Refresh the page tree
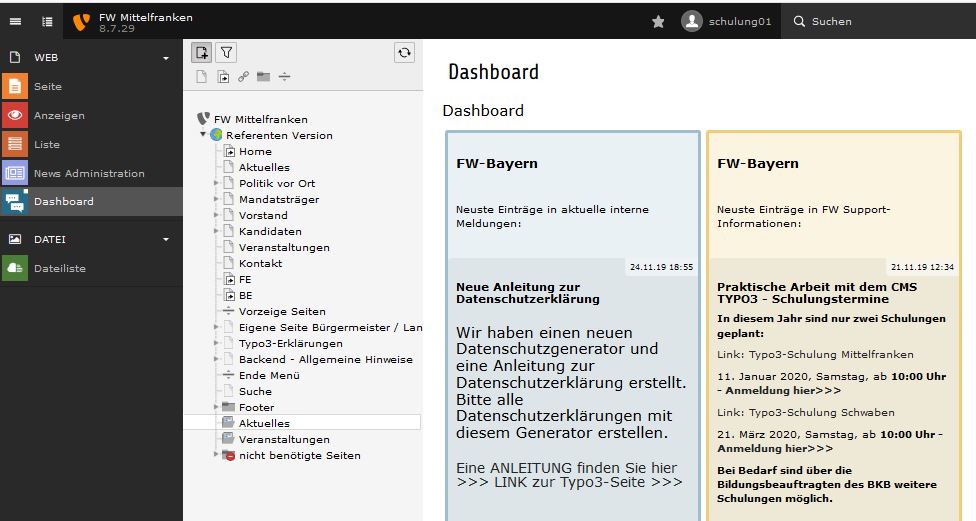 pos(405,53)
